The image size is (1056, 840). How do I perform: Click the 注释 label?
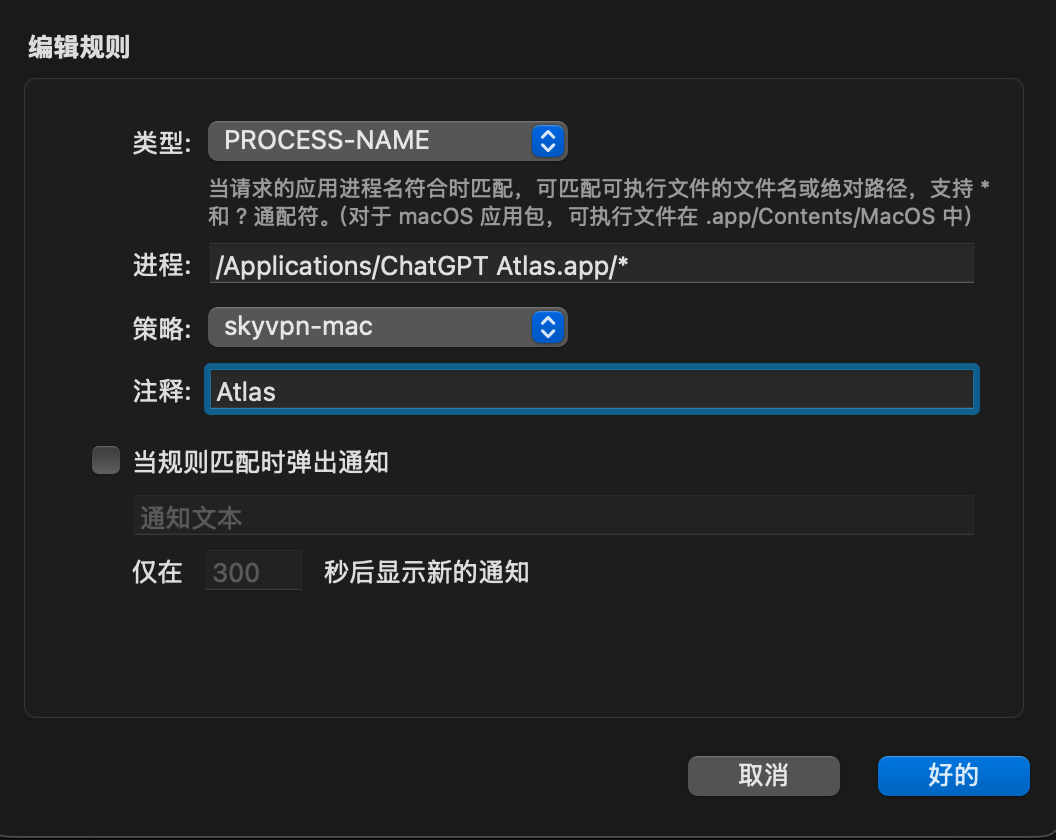tap(161, 390)
